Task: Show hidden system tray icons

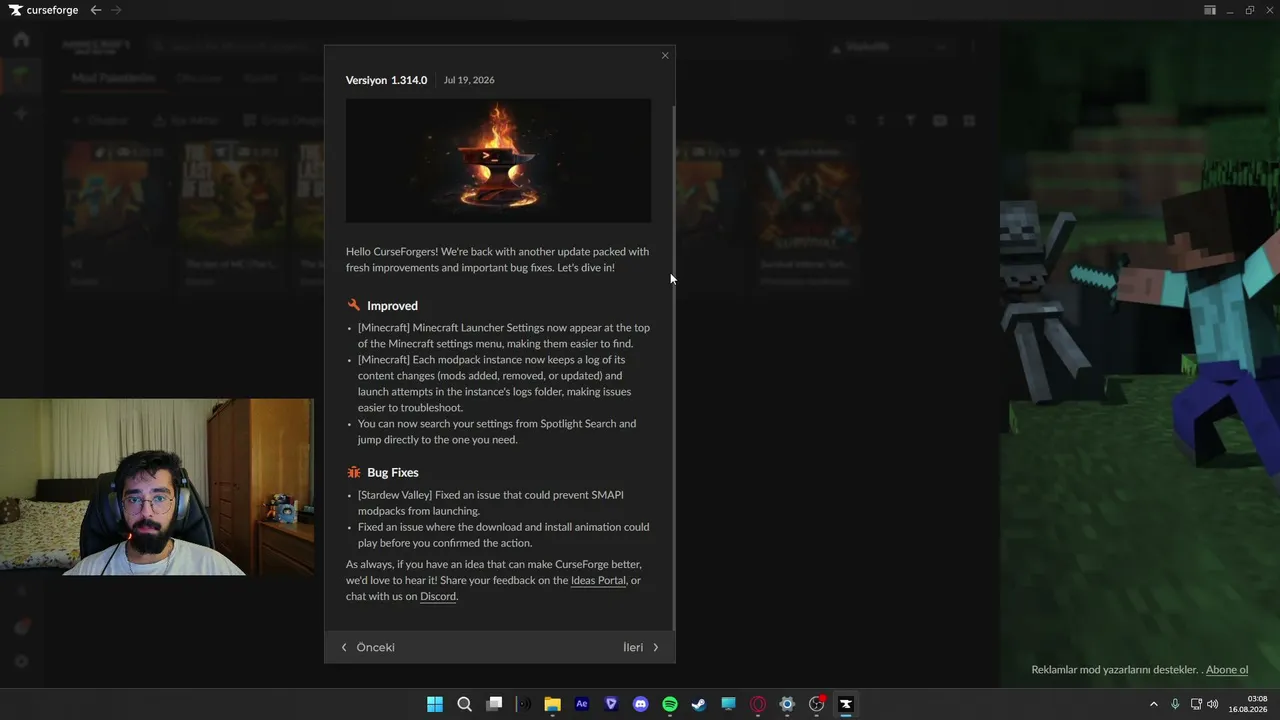Action: tap(1153, 704)
